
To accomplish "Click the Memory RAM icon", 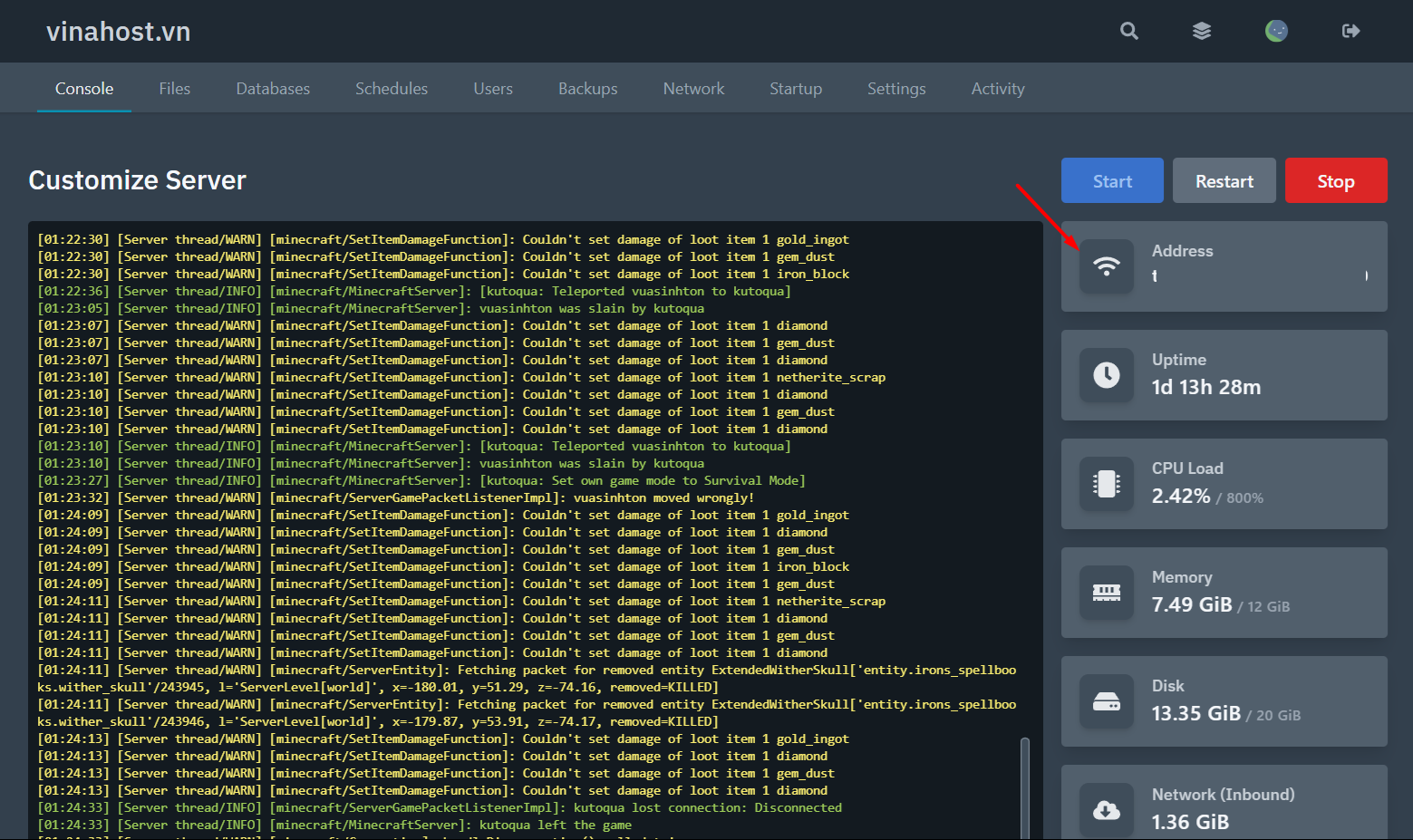I will (1107, 593).
